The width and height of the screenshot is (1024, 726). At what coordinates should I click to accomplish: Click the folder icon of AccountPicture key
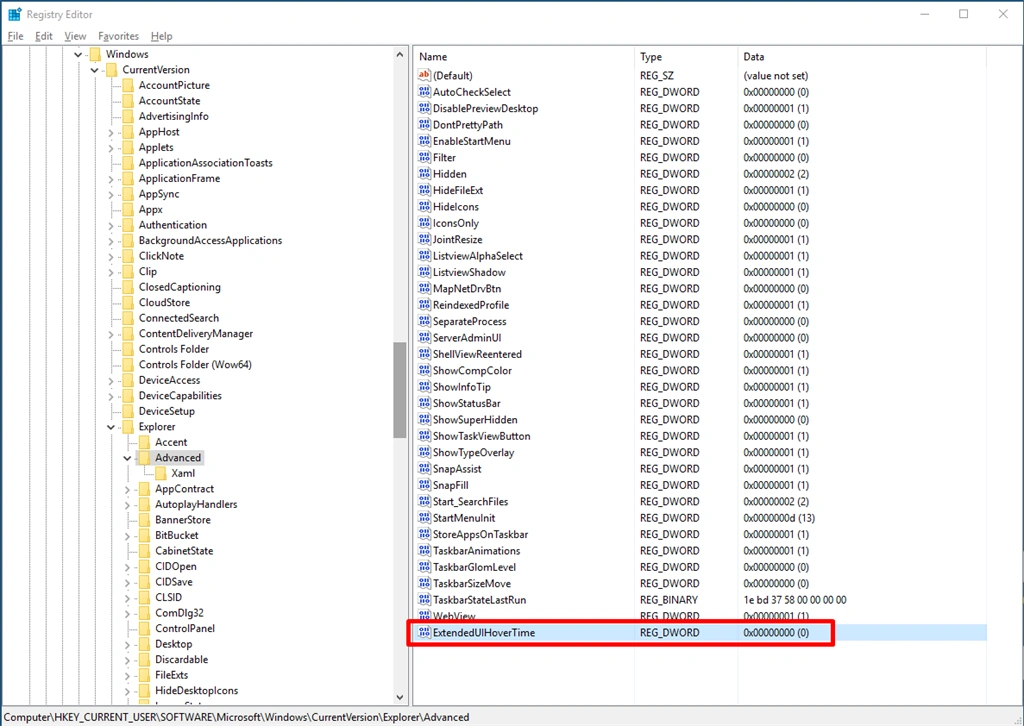point(128,86)
